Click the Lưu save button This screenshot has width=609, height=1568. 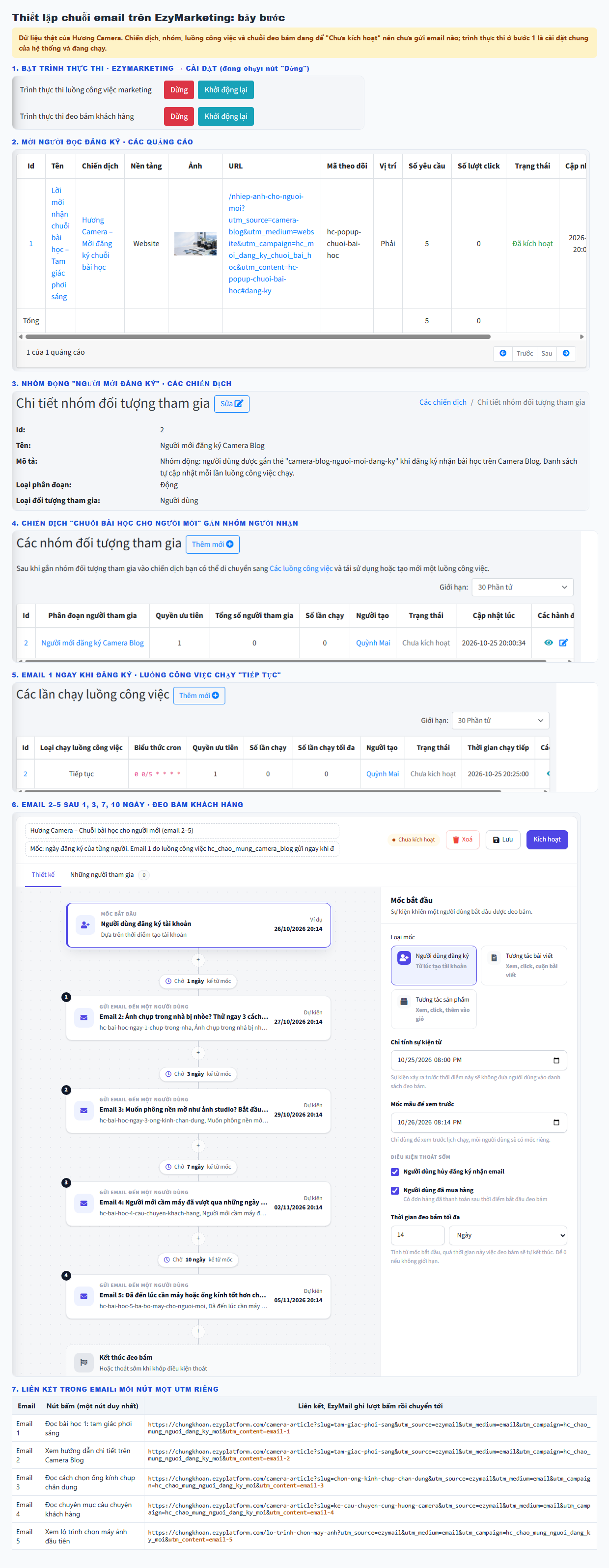pyautogui.click(x=502, y=840)
